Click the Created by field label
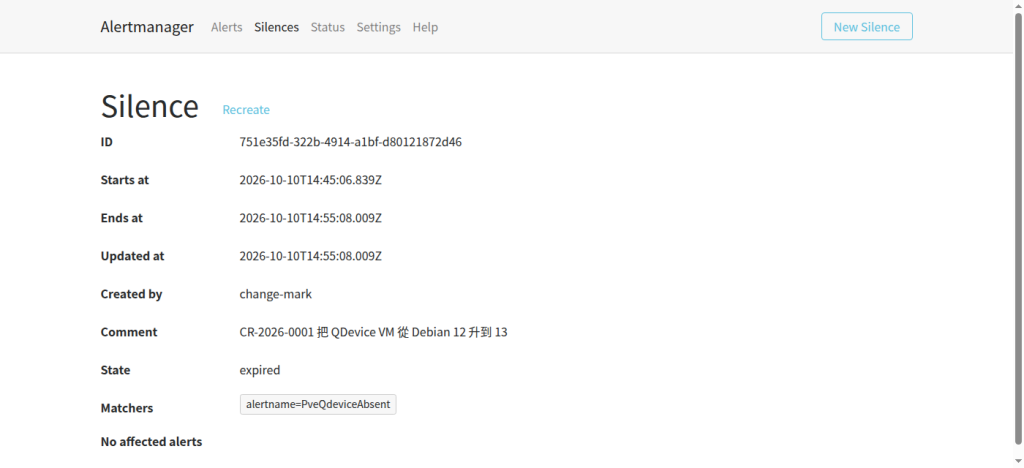Viewport: 1024px width, 468px height. pyautogui.click(x=131, y=294)
